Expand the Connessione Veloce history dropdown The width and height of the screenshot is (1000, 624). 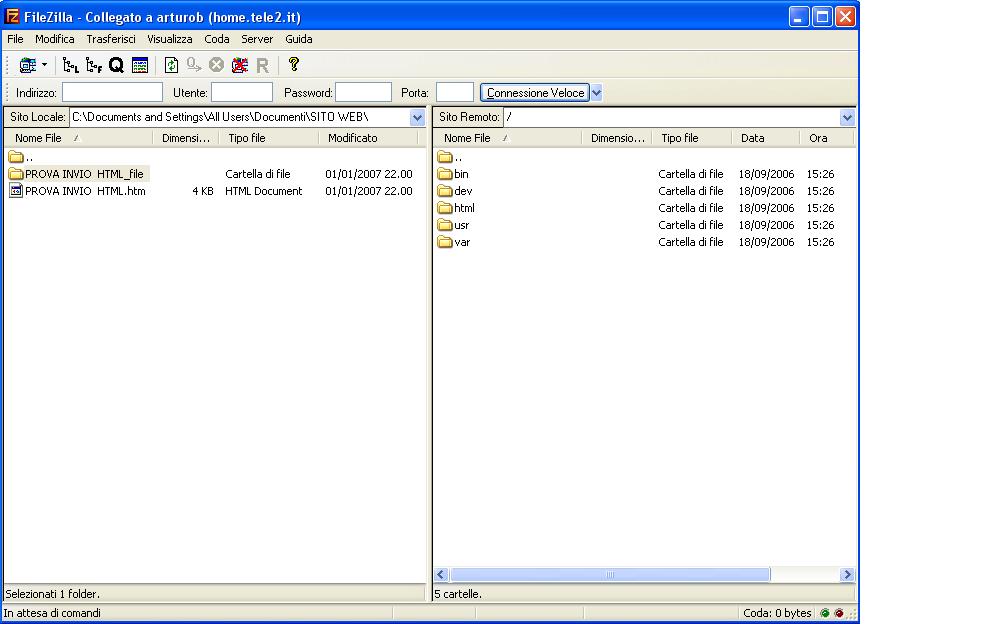pos(596,93)
